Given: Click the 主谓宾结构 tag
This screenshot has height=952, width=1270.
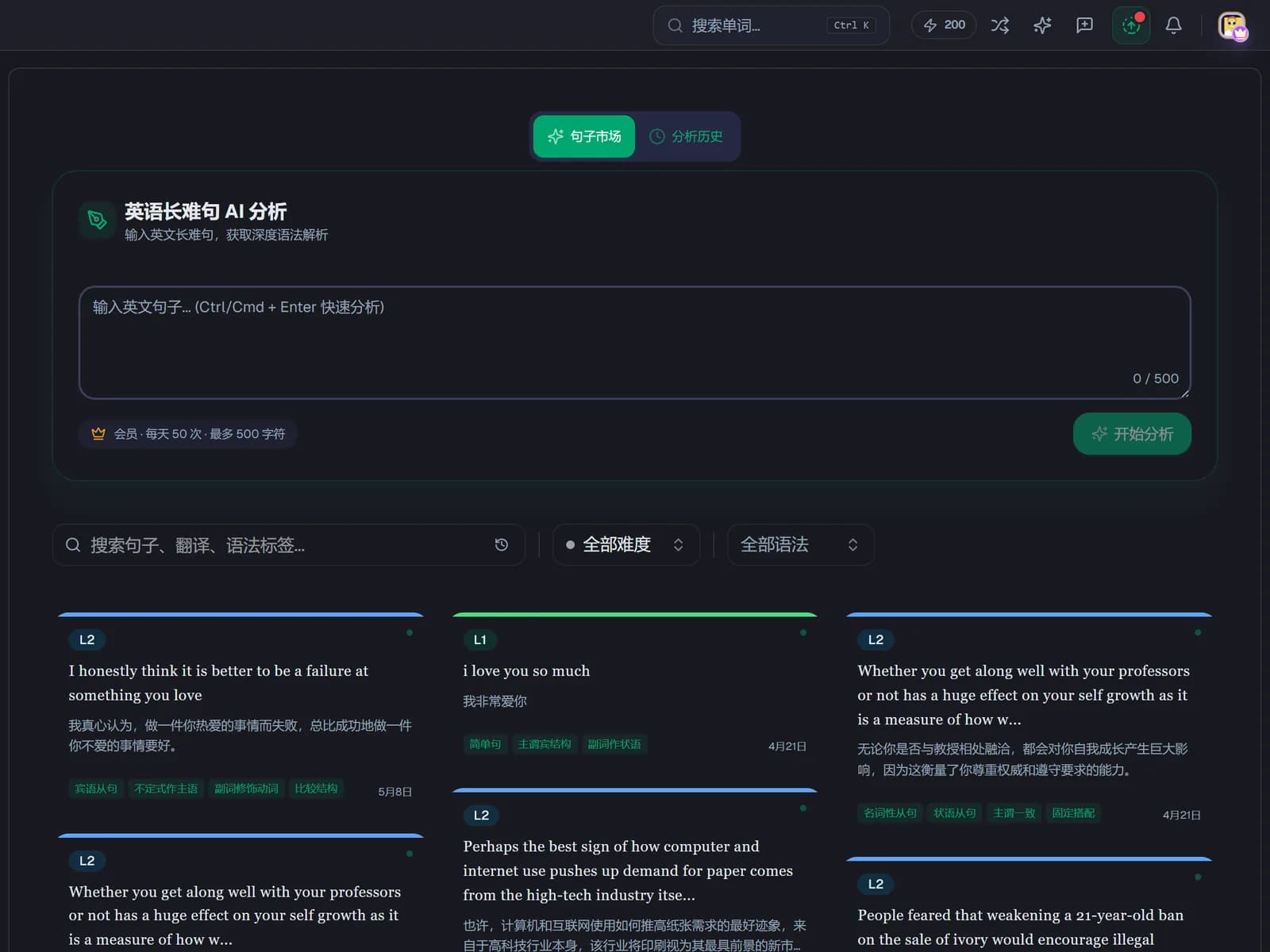Looking at the screenshot, I should coord(545,744).
